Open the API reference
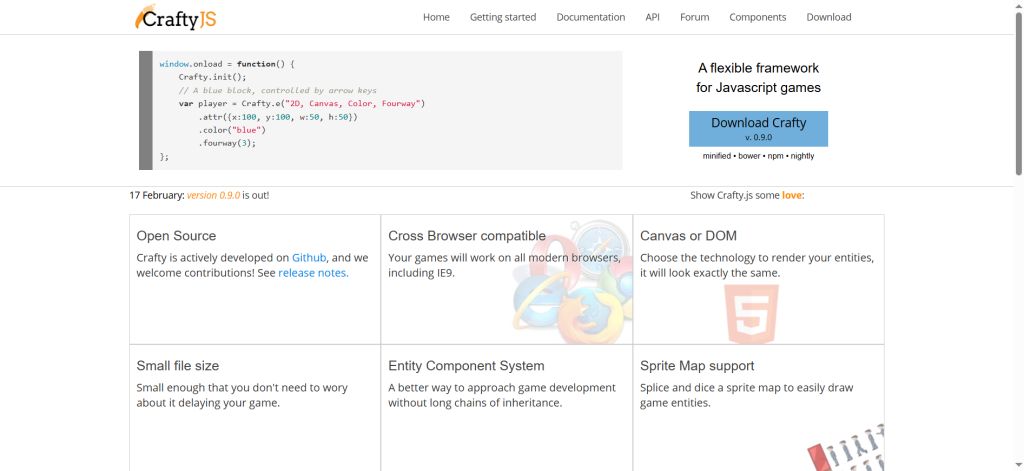This screenshot has height=471, width=1024. 652,17
